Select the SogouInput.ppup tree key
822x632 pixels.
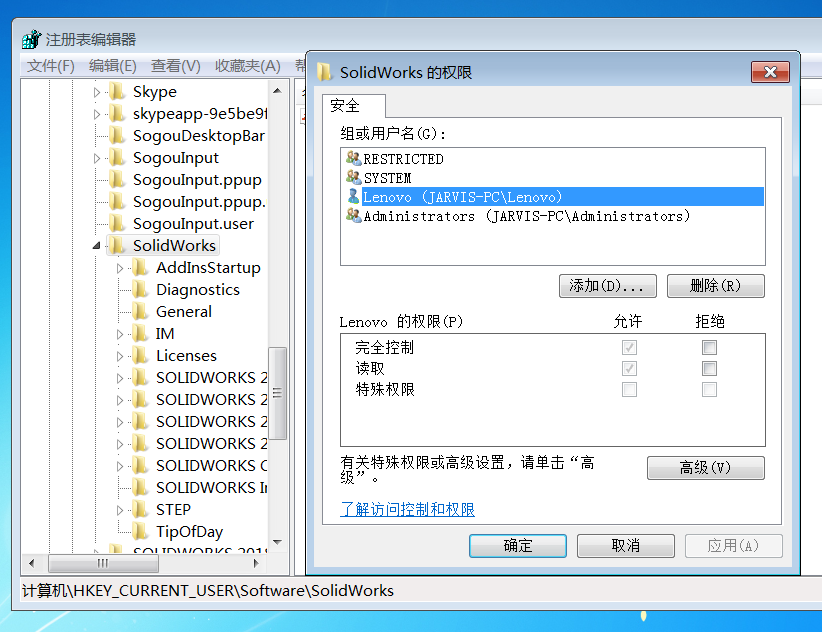click(197, 180)
